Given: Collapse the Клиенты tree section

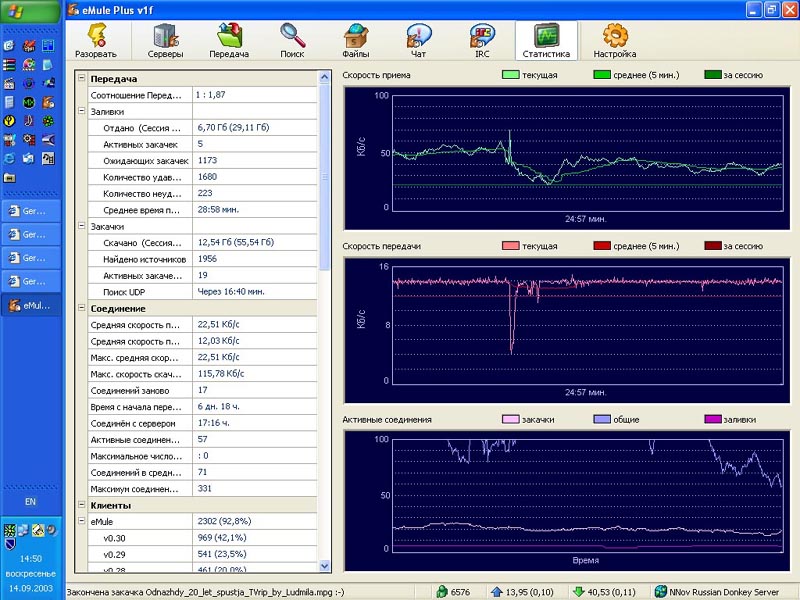Looking at the screenshot, I should pos(82,505).
